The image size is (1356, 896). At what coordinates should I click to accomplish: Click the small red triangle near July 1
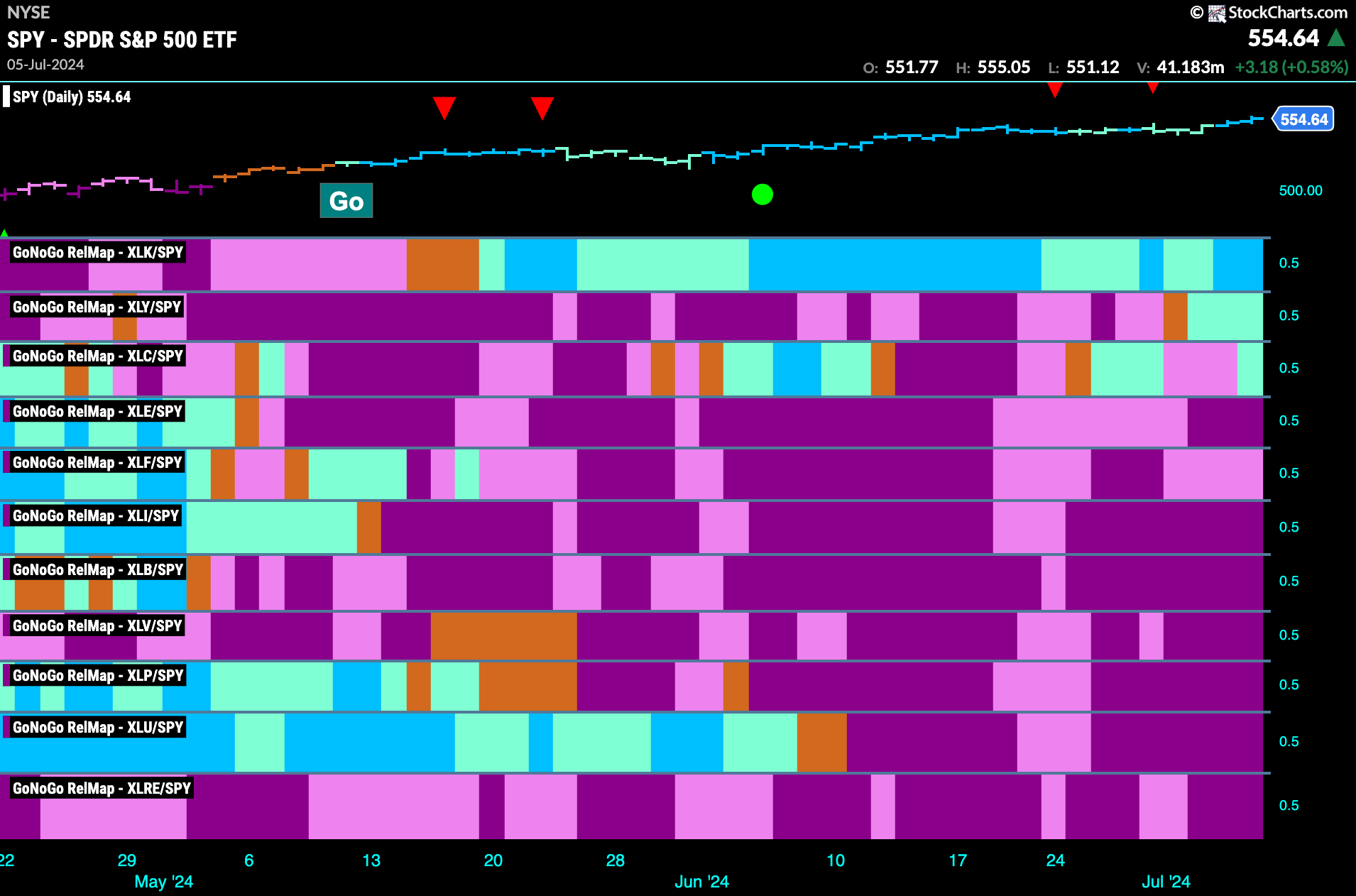(x=1153, y=88)
